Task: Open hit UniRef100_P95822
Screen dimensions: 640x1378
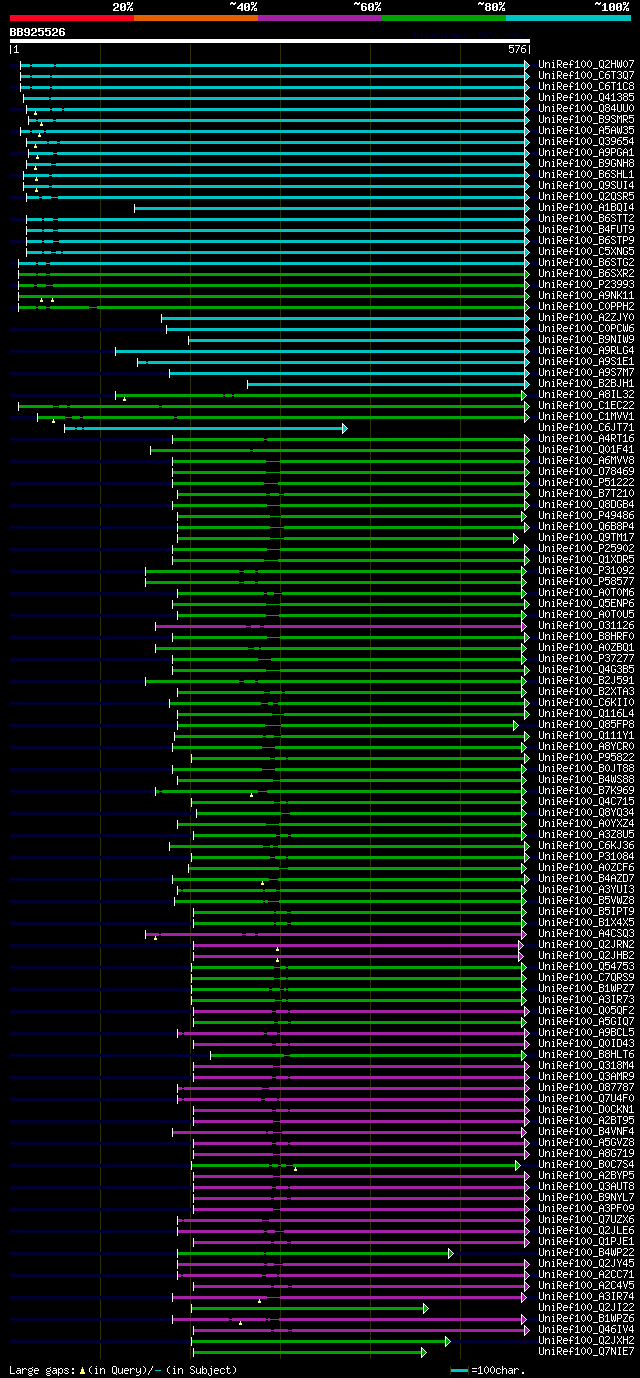Action: tap(586, 757)
